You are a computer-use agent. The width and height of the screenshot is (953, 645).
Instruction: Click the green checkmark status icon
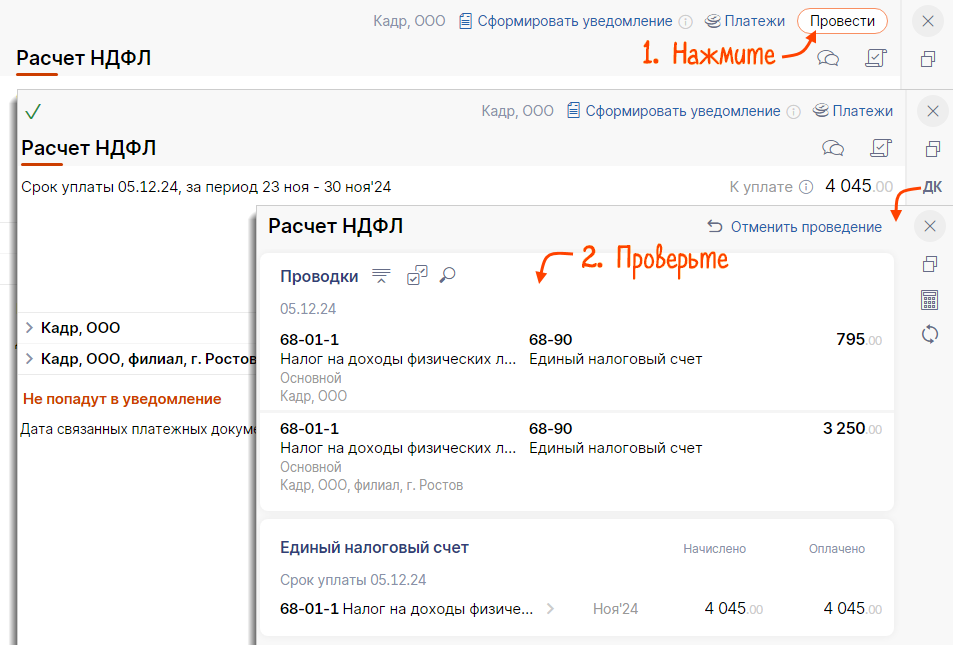point(33,111)
